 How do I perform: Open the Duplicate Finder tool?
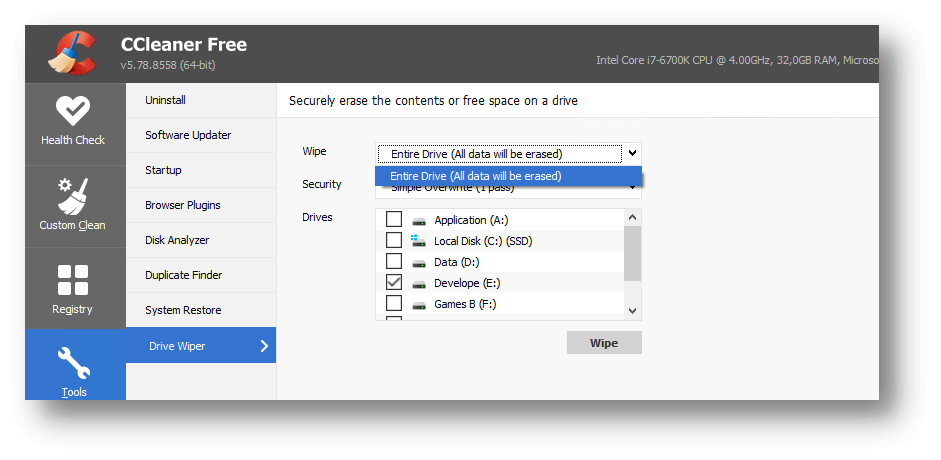[x=201, y=275]
